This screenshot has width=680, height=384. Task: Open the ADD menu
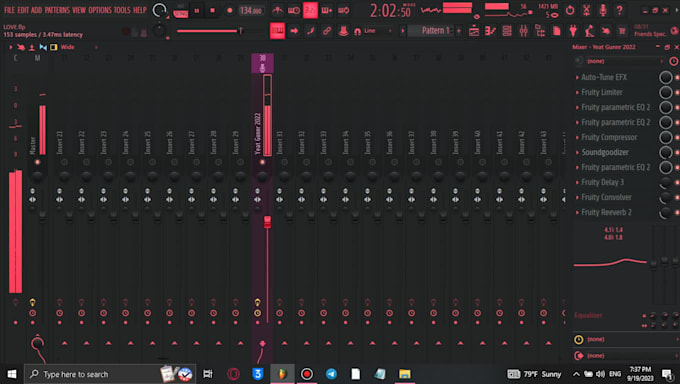(36, 10)
